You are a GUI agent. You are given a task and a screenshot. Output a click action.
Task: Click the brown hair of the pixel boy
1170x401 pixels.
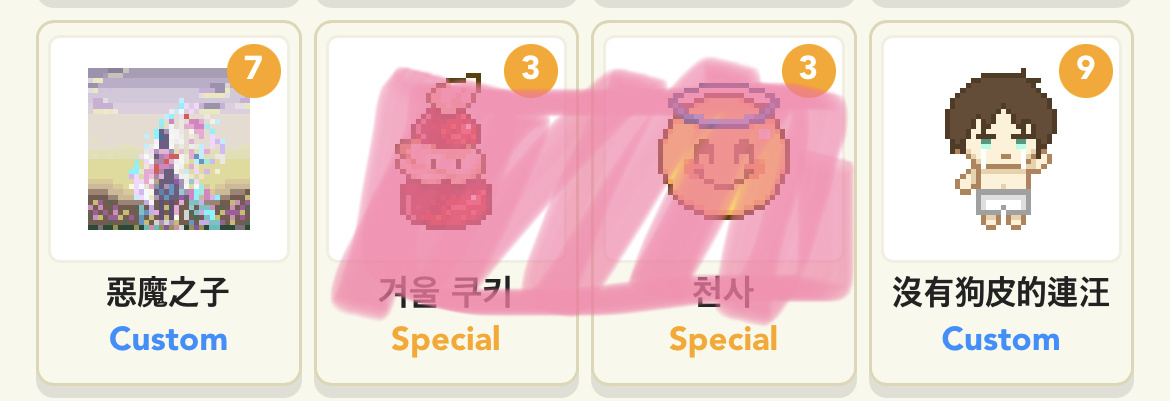point(1001,101)
